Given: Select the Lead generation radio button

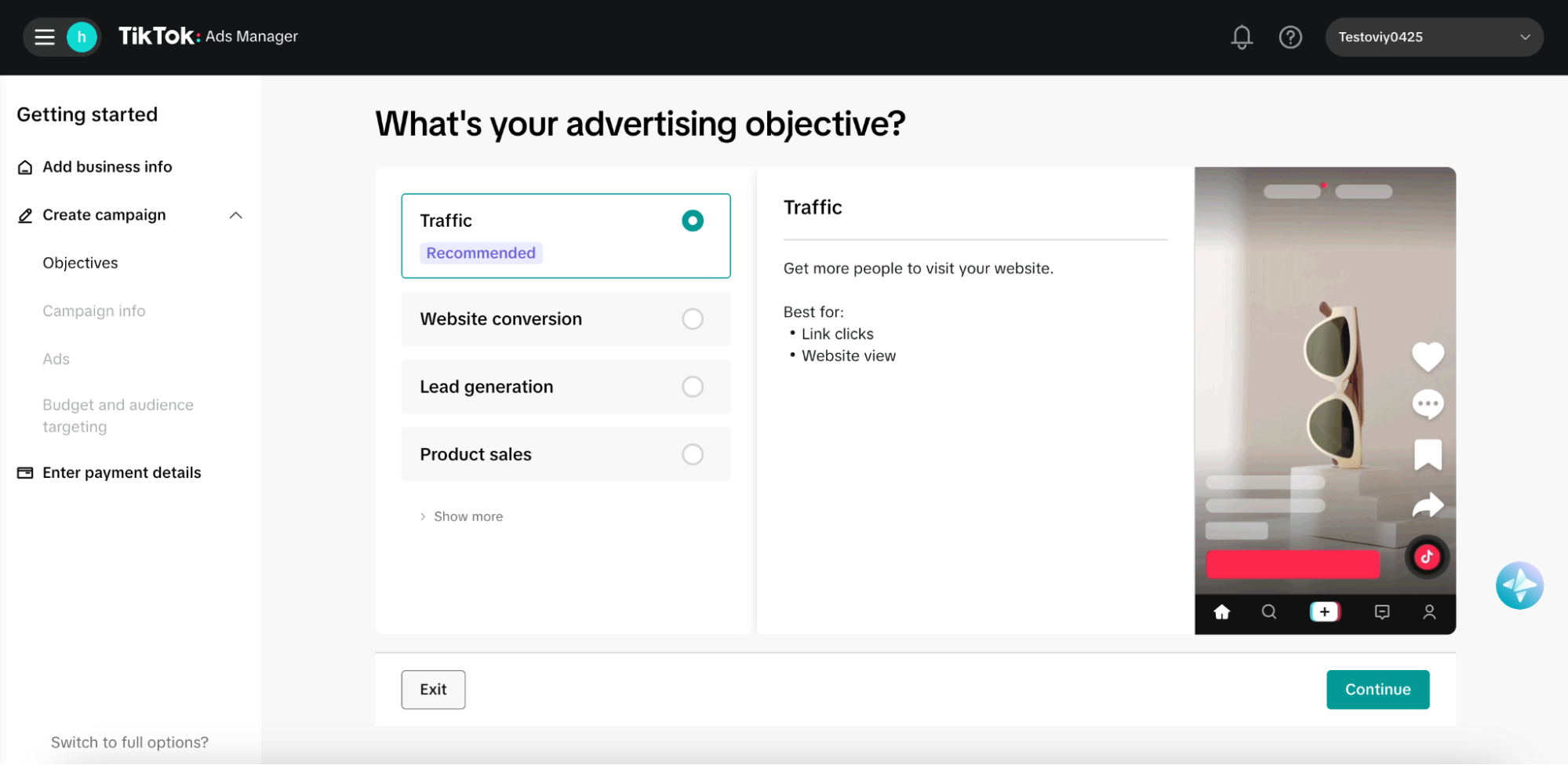Looking at the screenshot, I should coord(693,386).
